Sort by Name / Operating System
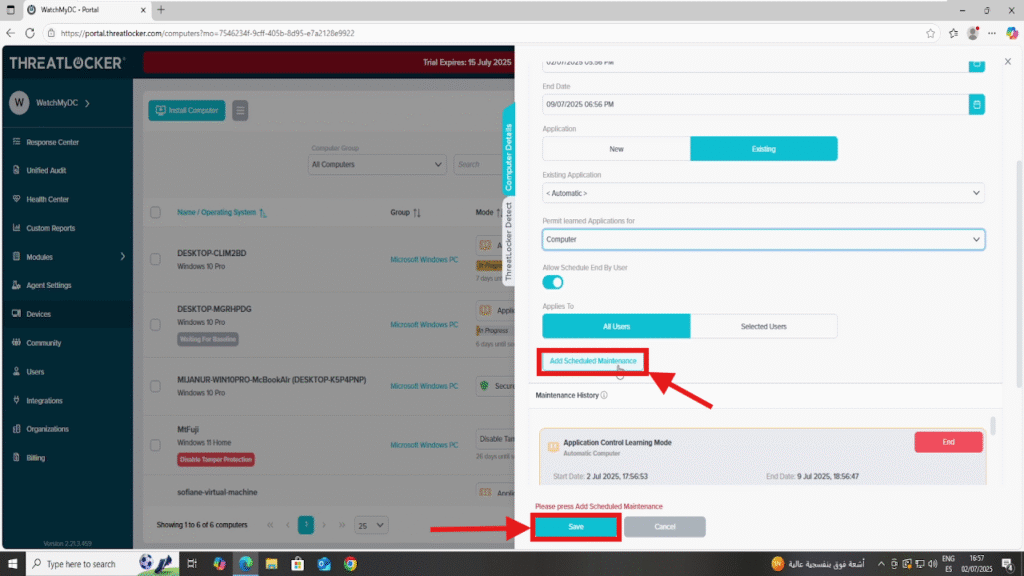 click(x=221, y=212)
